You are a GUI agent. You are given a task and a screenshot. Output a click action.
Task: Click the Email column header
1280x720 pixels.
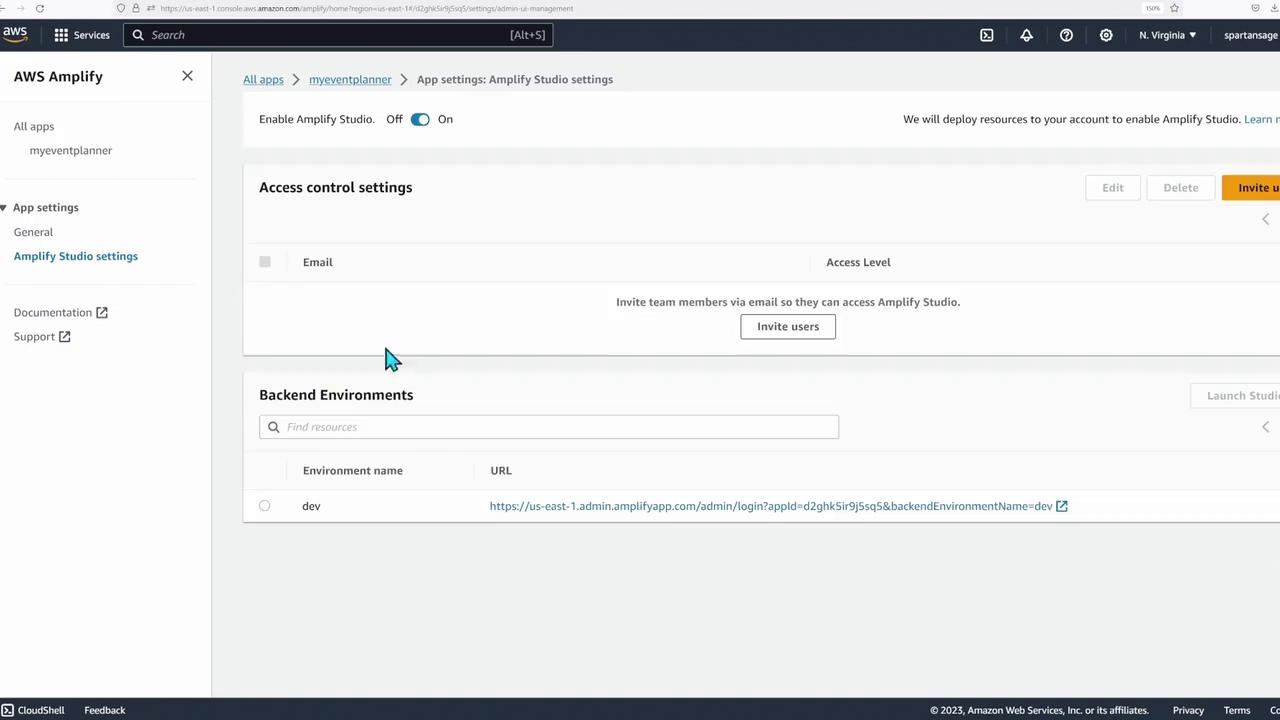point(318,262)
